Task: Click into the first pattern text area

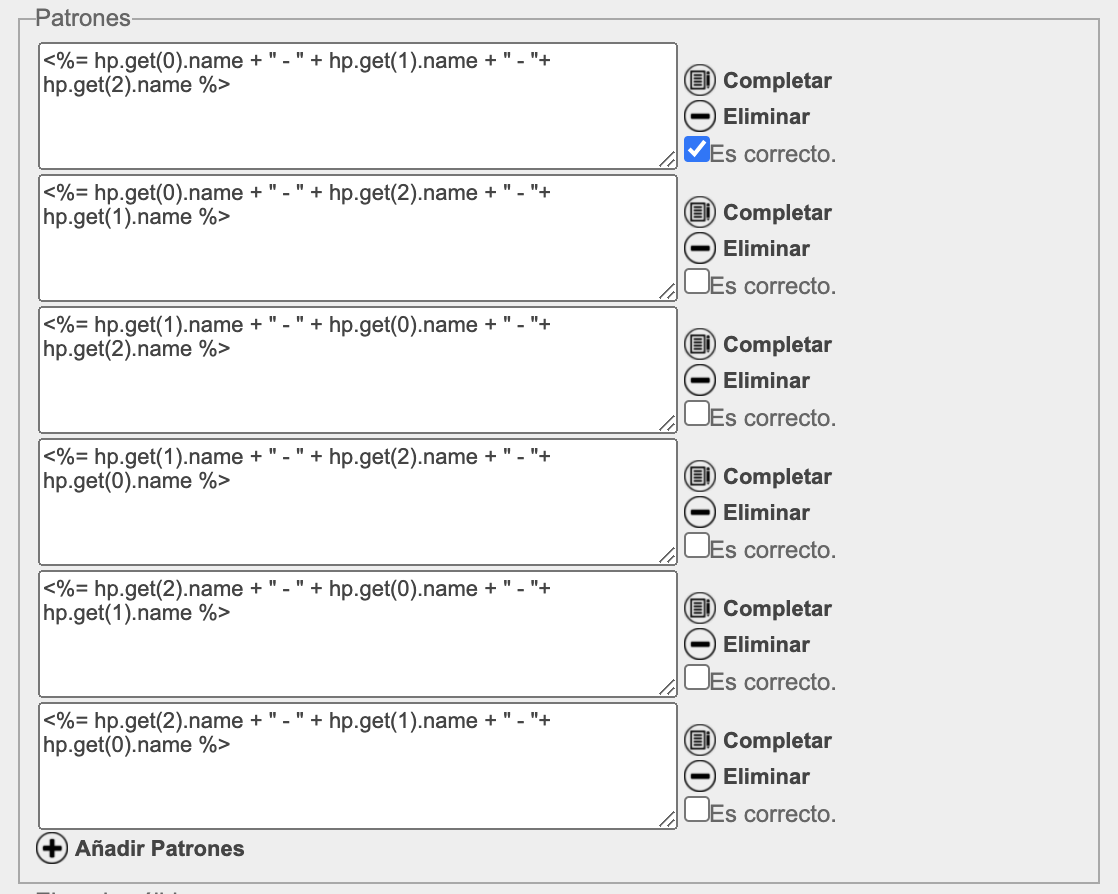Action: coord(357,125)
